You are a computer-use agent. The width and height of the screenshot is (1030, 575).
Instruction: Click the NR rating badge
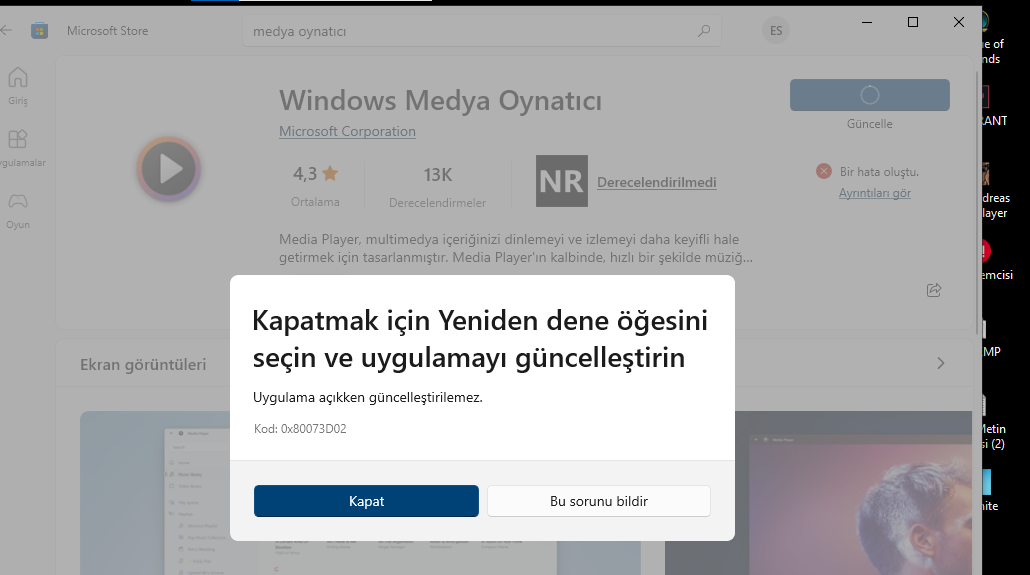[562, 181]
